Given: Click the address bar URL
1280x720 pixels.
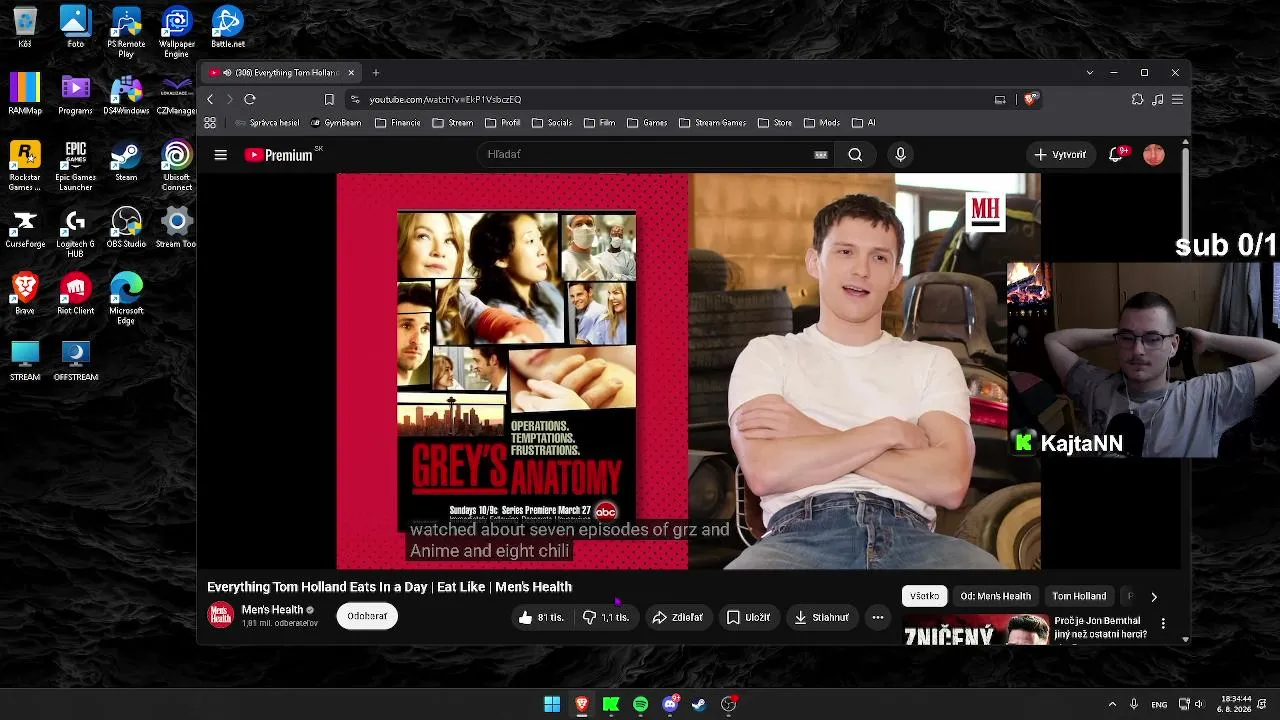Looking at the screenshot, I should point(445,100).
